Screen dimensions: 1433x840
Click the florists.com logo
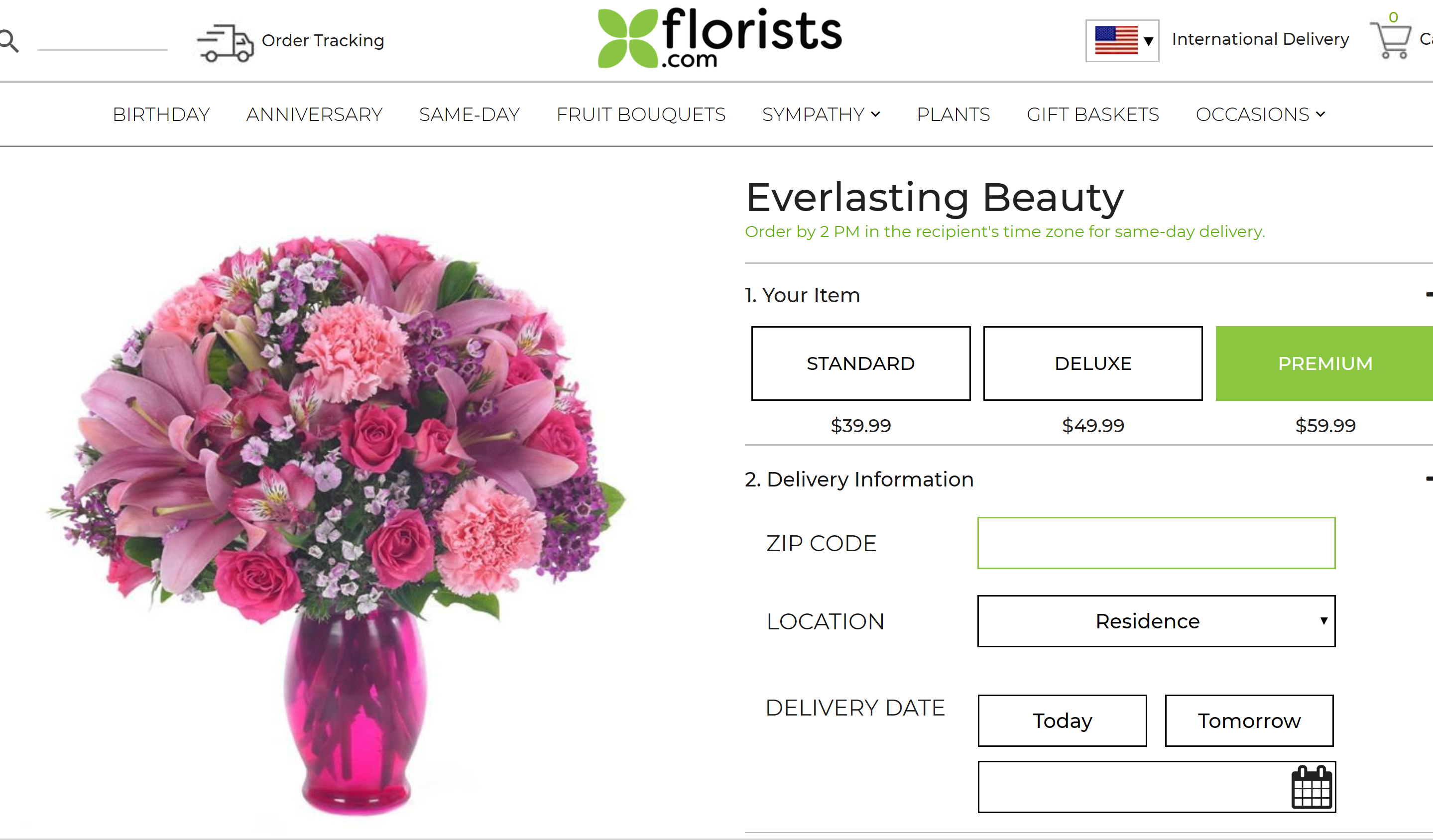[719, 38]
